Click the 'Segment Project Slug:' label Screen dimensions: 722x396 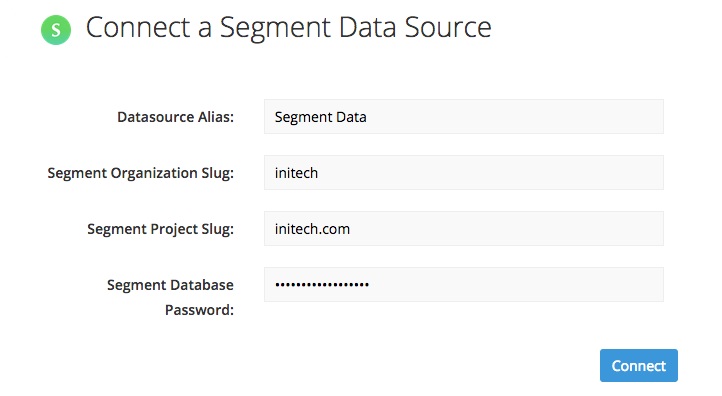[x=160, y=229]
